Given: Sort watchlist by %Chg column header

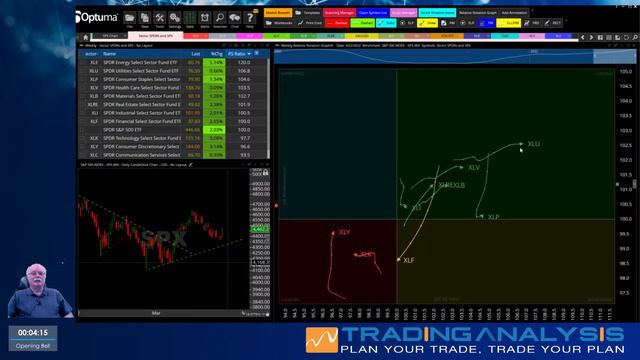Looking at the screenshot, I should (217, 53).
